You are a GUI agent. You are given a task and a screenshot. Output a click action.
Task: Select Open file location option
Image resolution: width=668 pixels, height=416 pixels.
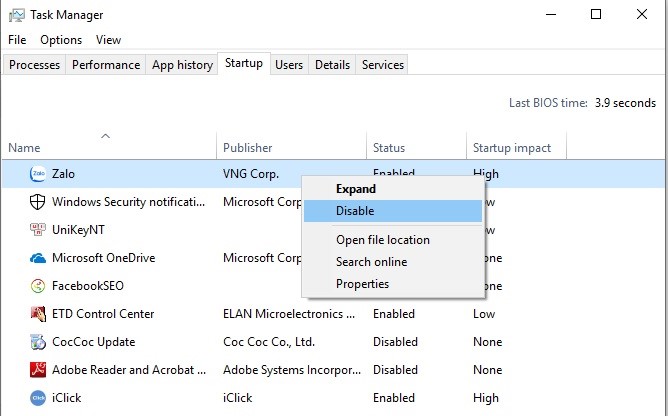pyautogui.click(x=382, y=240)
